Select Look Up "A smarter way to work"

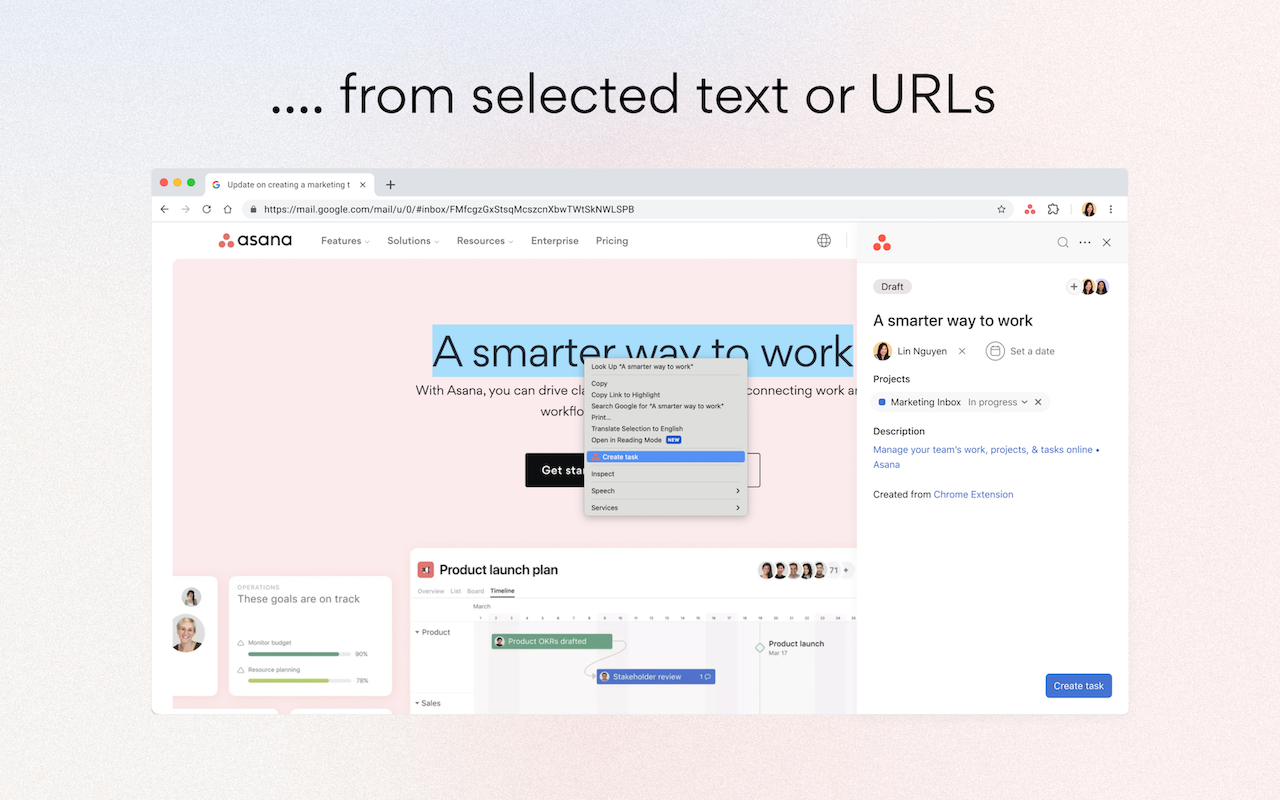[665, 367]
